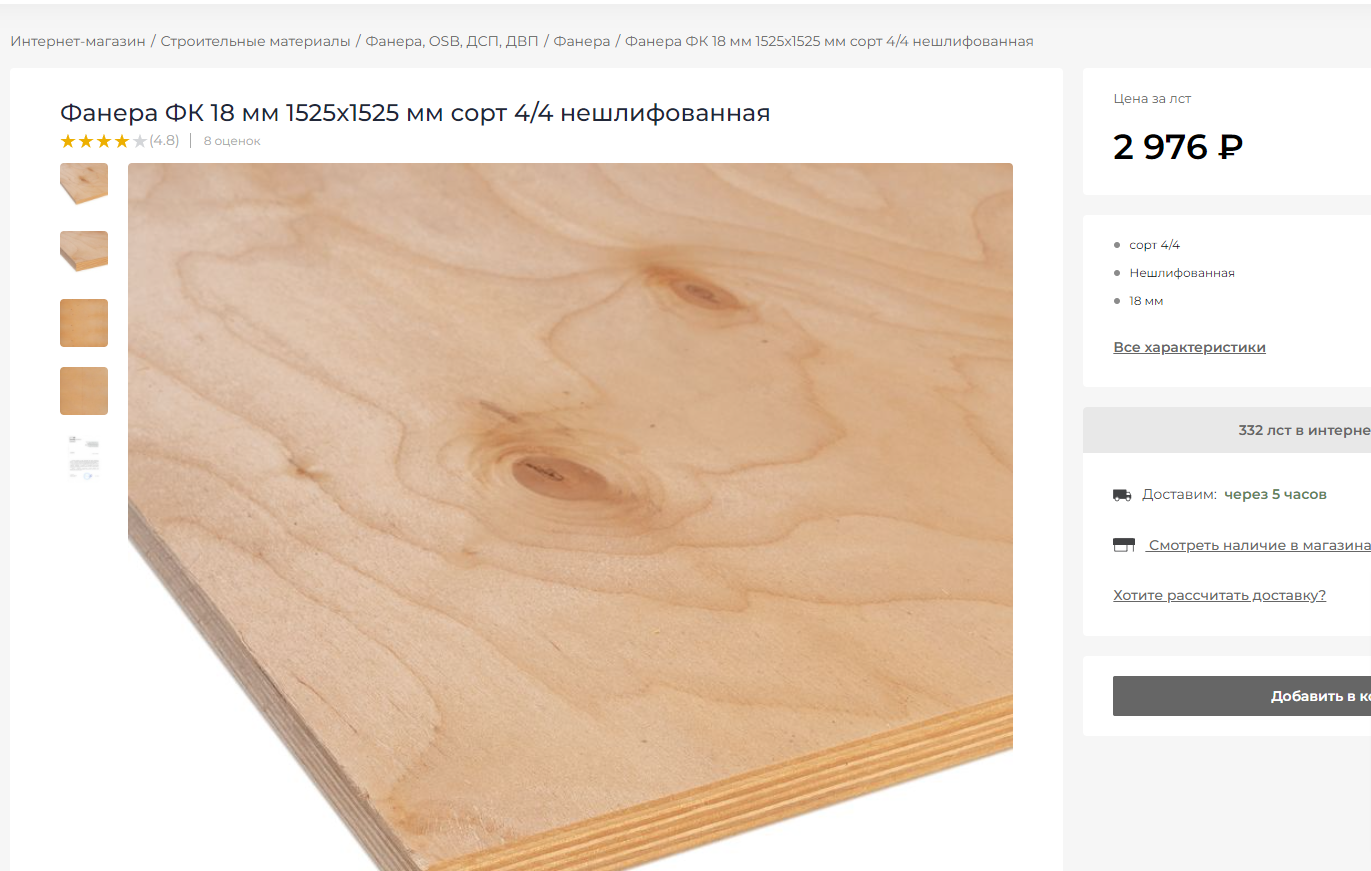Open Все характеристики link

coord(1189,347)
